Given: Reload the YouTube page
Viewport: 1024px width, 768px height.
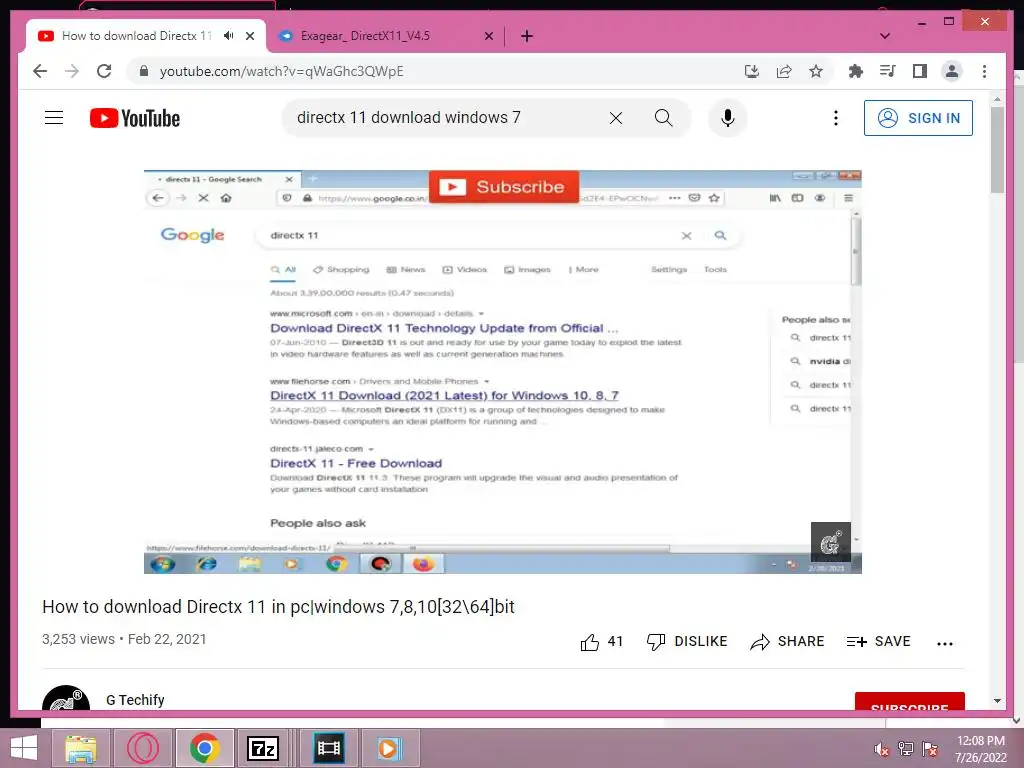Looking at the screenshot, I should click(x=104, y=71).
